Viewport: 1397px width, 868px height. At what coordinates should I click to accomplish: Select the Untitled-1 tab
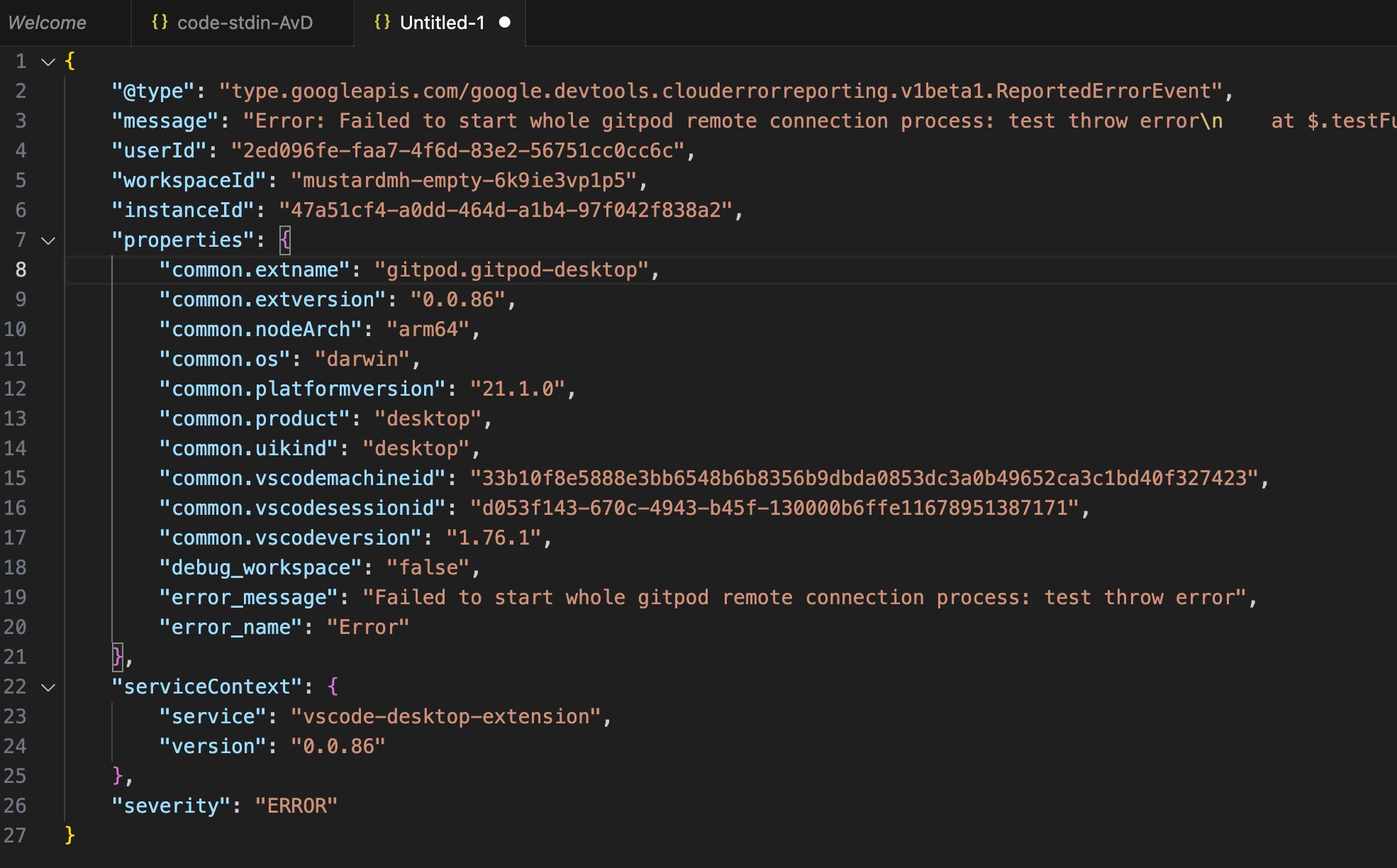tap(442, 23)
